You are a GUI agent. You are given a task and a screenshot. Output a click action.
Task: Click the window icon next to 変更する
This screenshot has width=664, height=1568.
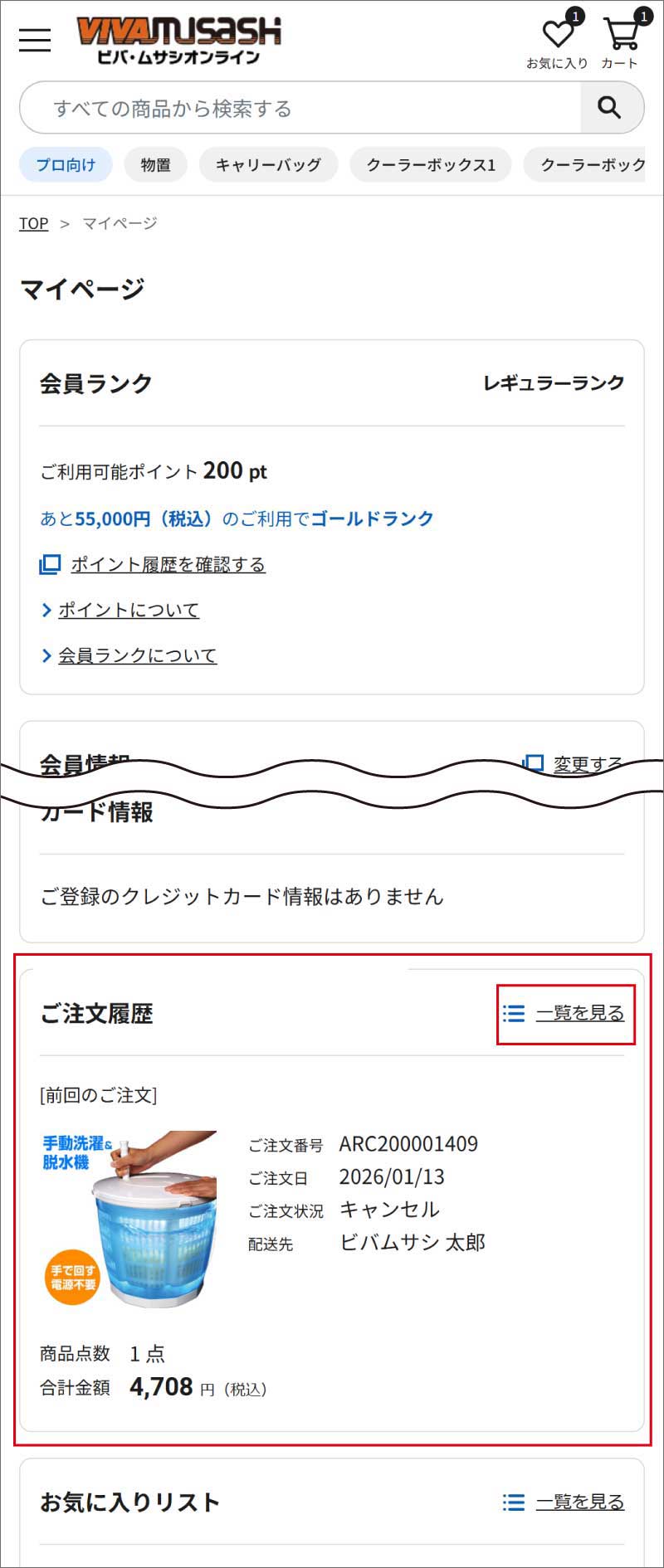tap(532, 762)
